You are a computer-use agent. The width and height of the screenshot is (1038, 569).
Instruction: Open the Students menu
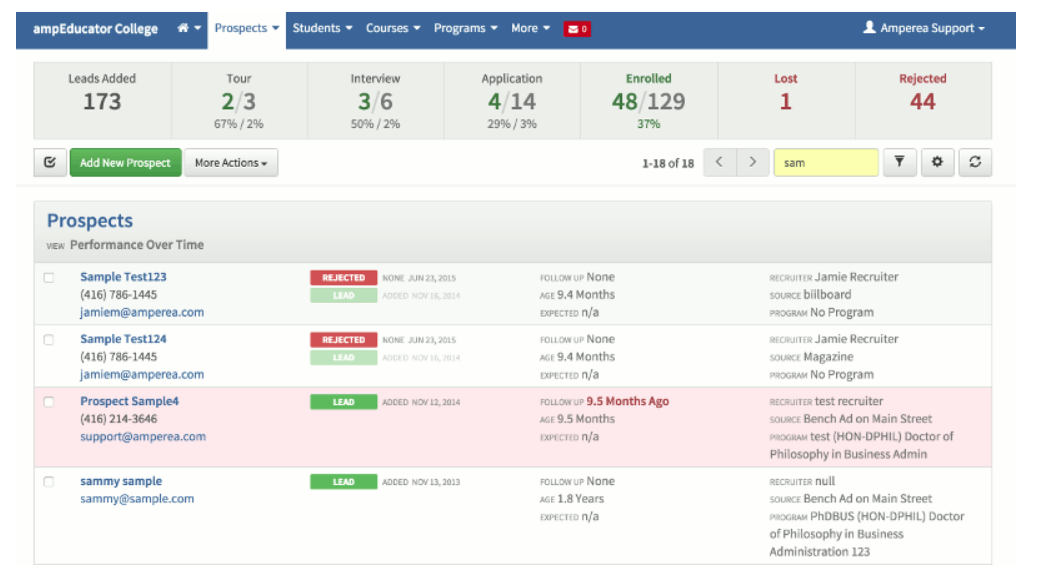tap(322, 29)
